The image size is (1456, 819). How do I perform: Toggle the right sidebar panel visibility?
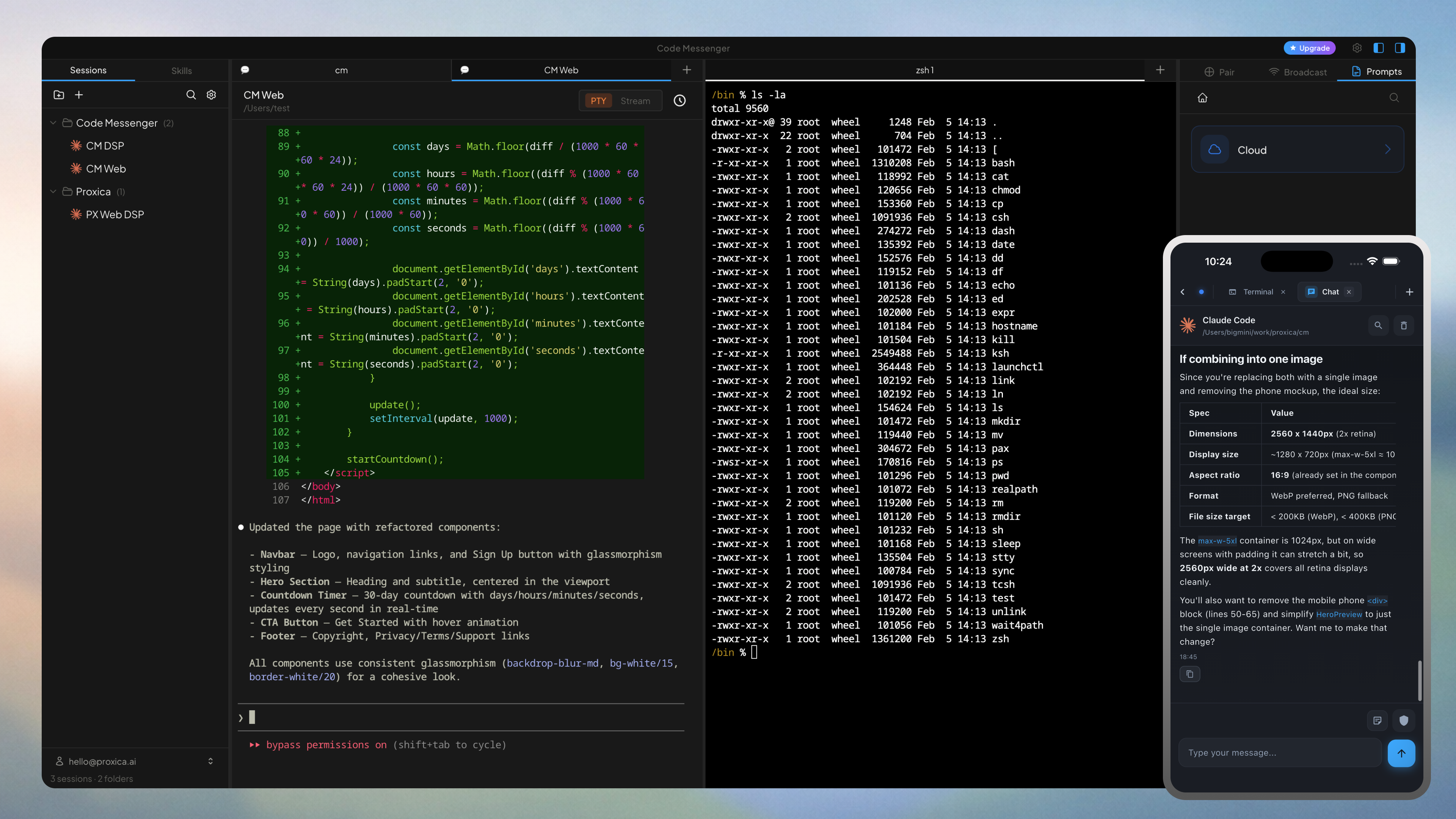pos(1400,48)
